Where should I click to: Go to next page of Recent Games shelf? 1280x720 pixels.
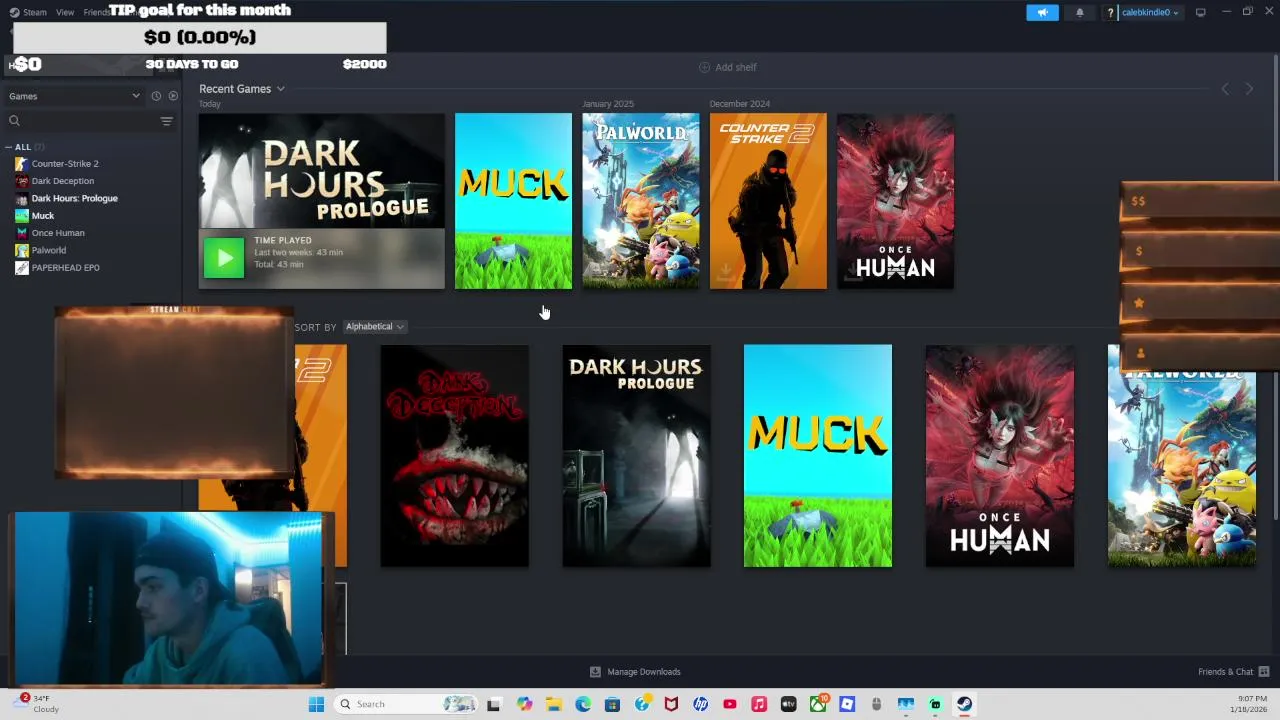click(x=1249, y=89)
